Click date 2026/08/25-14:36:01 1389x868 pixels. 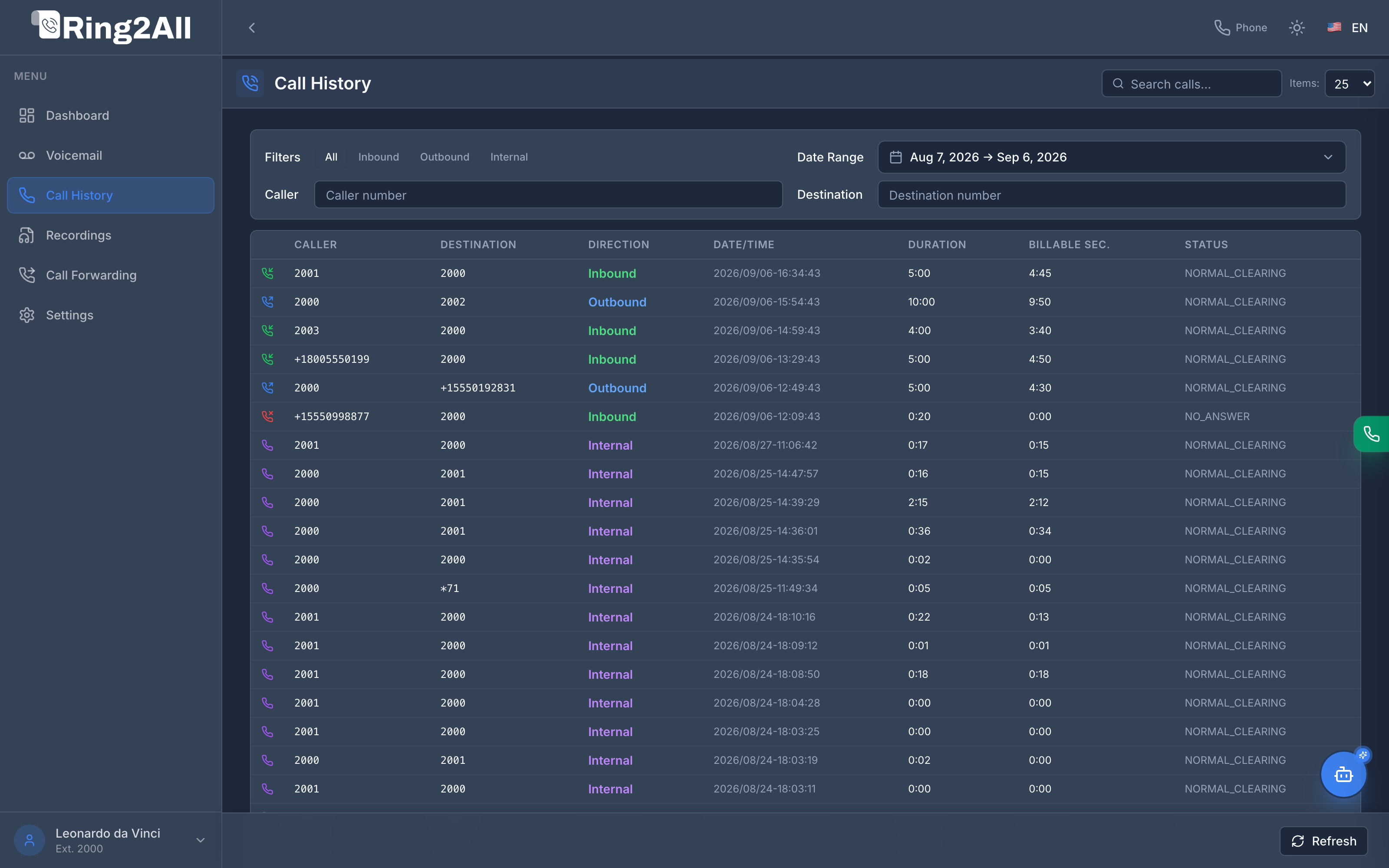click(765, 531)
